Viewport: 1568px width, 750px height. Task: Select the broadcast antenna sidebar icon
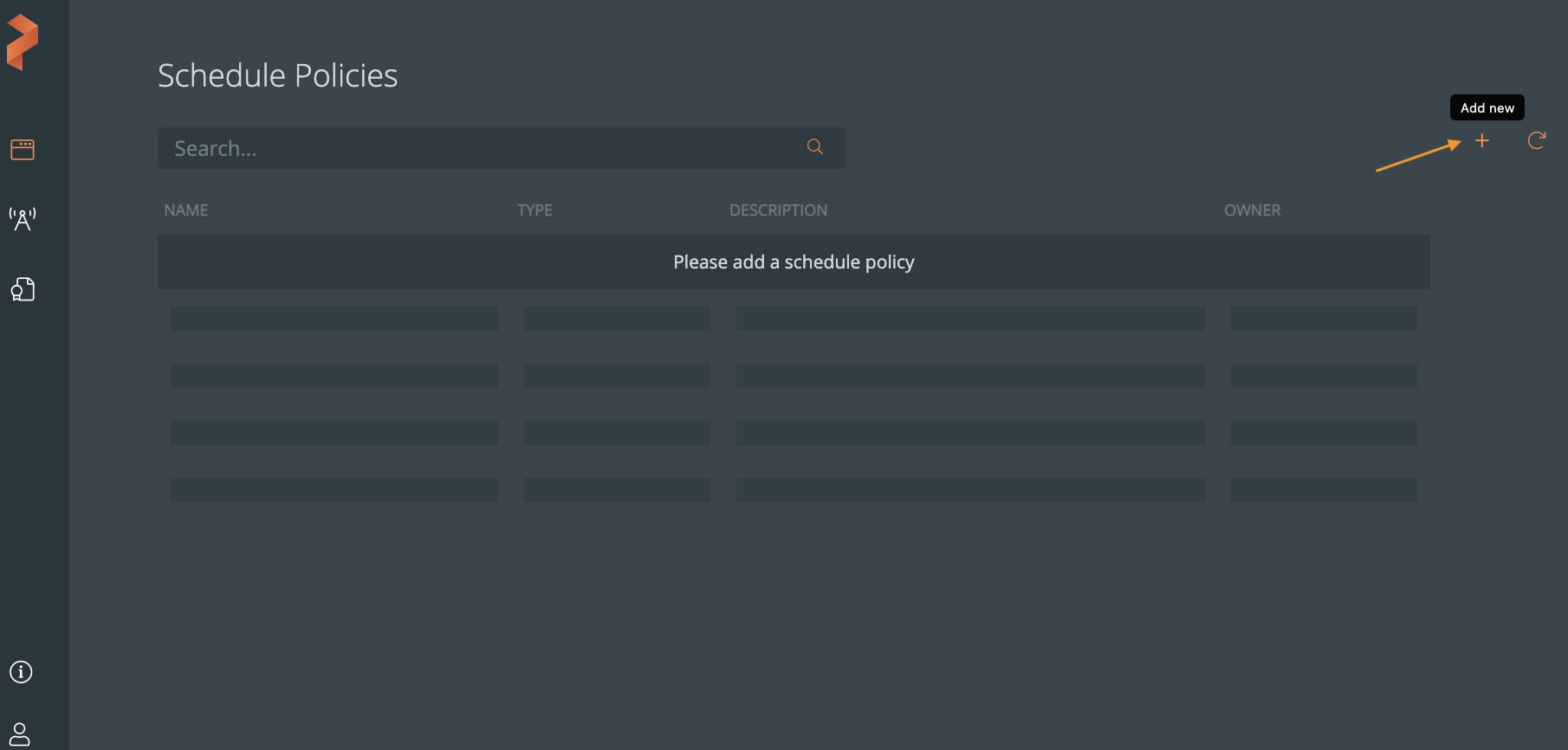click(23, 219)
